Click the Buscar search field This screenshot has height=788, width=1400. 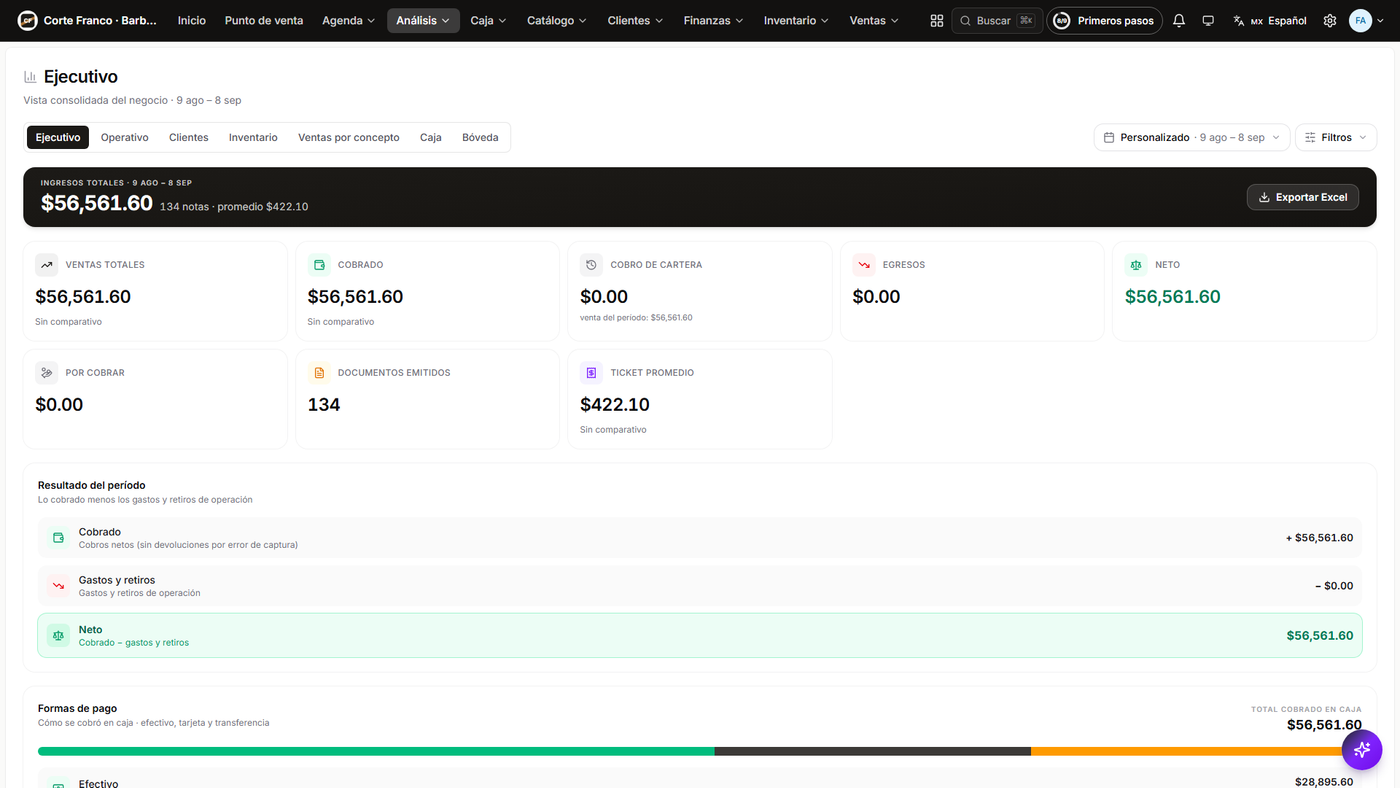pyautogui.click(x=997, y=21)
